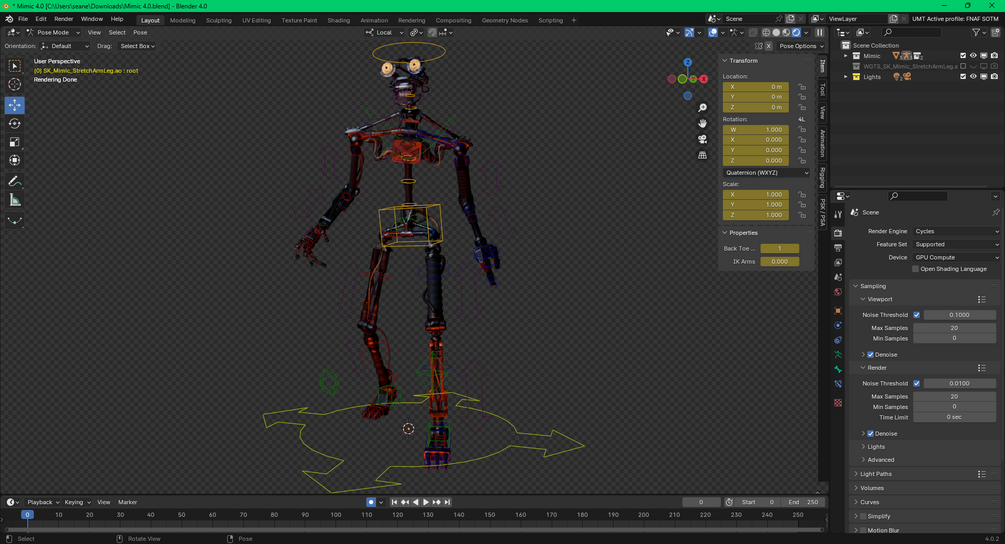Enable WGTS_SK_Mimic collection checkbox
The height and width of the screenshot is (544, 1005).
pyautogui.click(x=963, y=66)
